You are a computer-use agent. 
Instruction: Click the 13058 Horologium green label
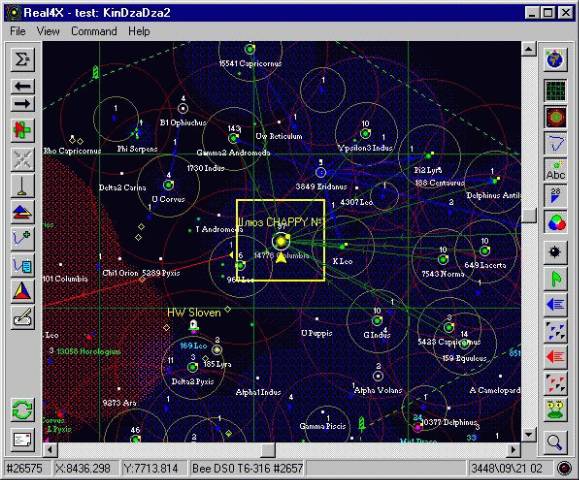tap(89, 352)
